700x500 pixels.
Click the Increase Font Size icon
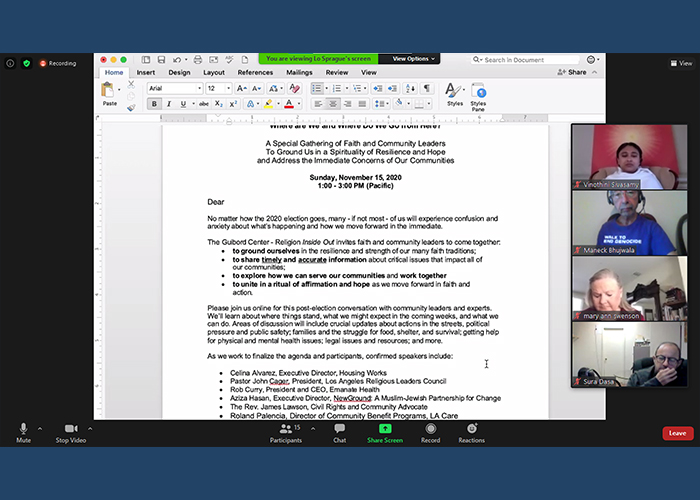242,88
